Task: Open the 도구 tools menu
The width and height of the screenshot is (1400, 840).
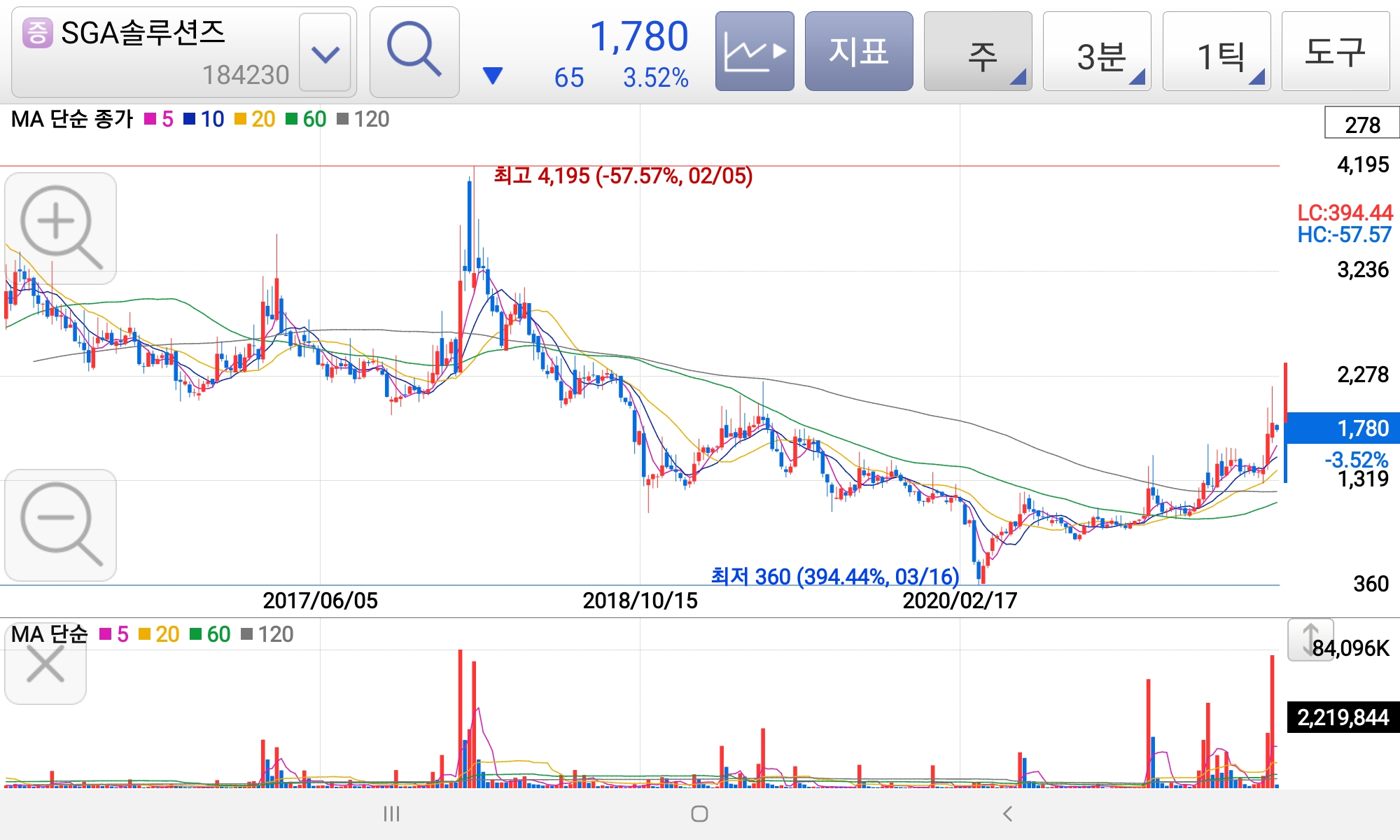Action: (1335, 51)
